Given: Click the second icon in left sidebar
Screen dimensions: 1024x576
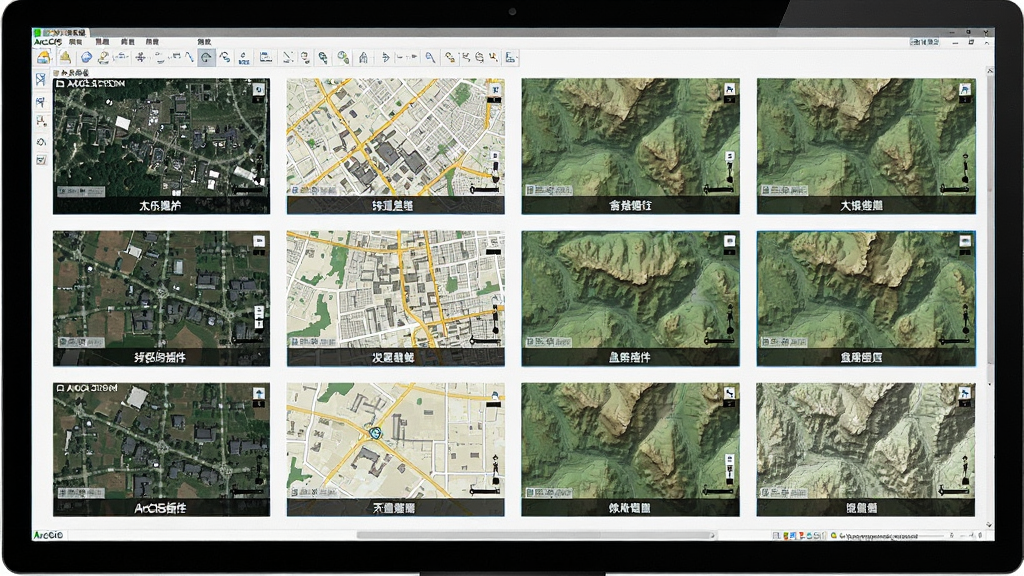Looking at the screenshot, I should tap(41, 102).
